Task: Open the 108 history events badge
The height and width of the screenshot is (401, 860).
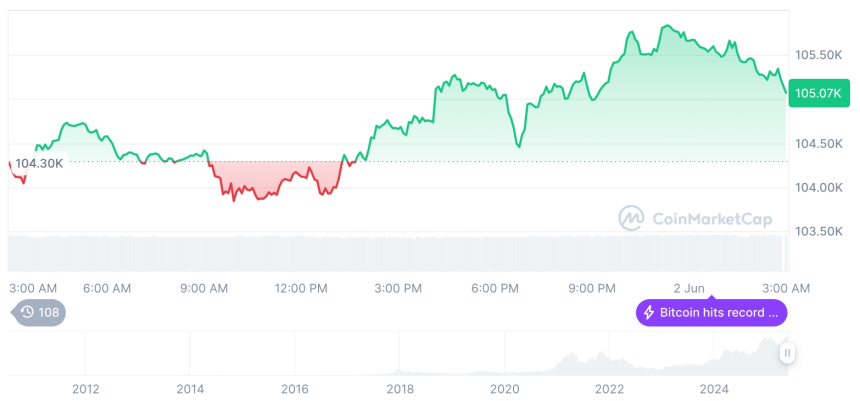Action: coord(39,312)
